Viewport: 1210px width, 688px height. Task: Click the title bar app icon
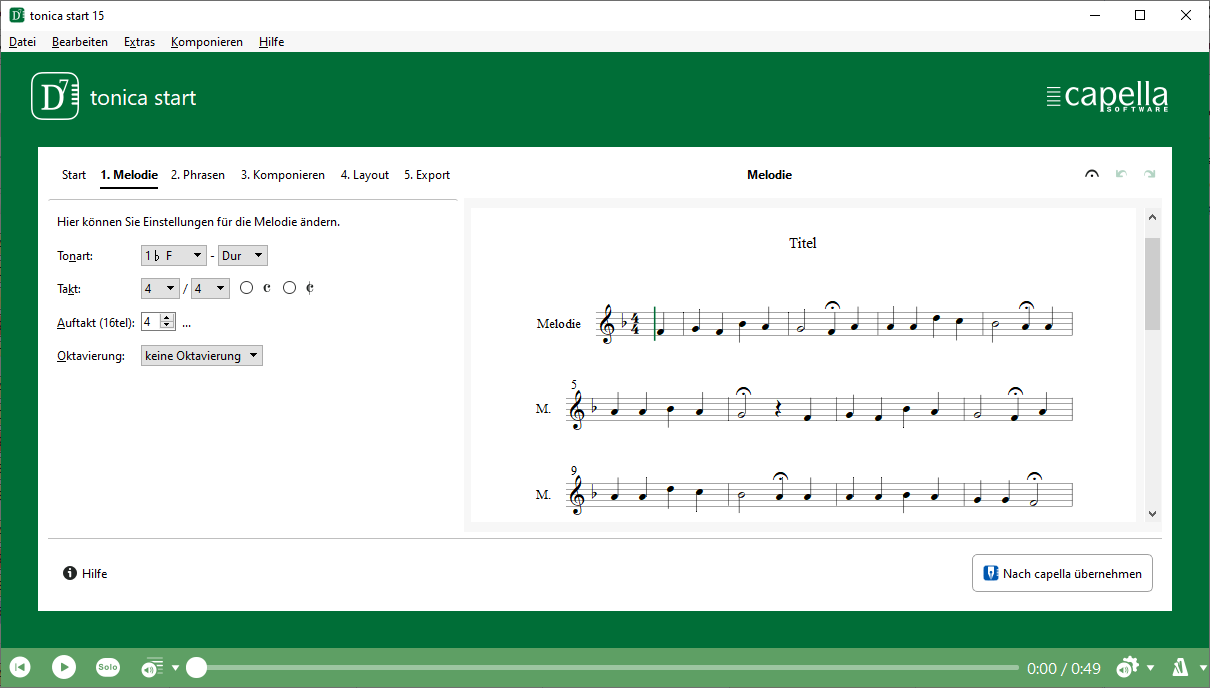(17, 16)
